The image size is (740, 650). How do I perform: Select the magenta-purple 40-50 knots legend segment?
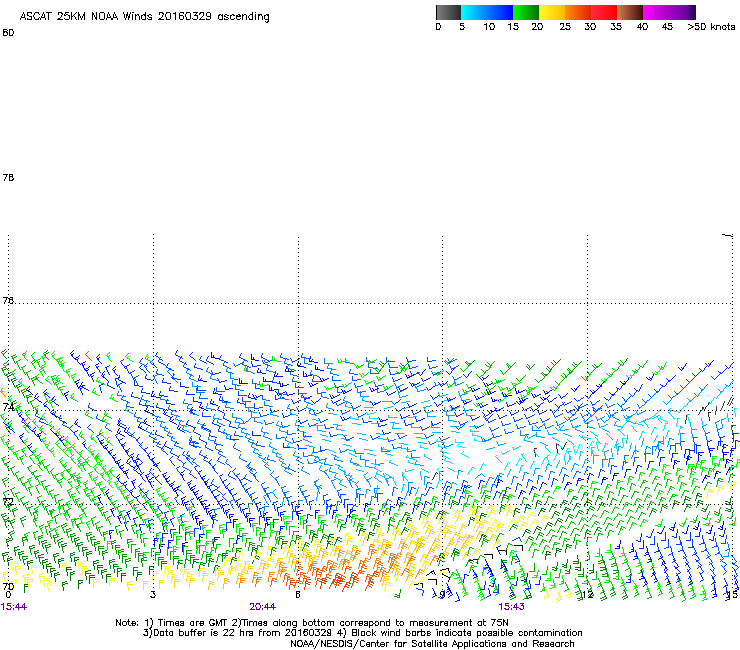(669, 12)
